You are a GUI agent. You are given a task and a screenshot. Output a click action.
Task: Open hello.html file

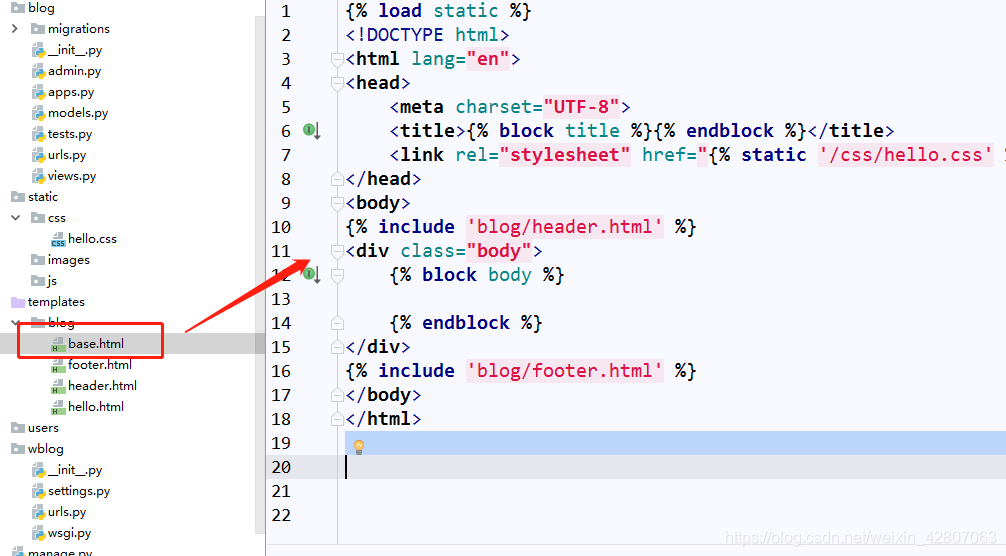96,407
